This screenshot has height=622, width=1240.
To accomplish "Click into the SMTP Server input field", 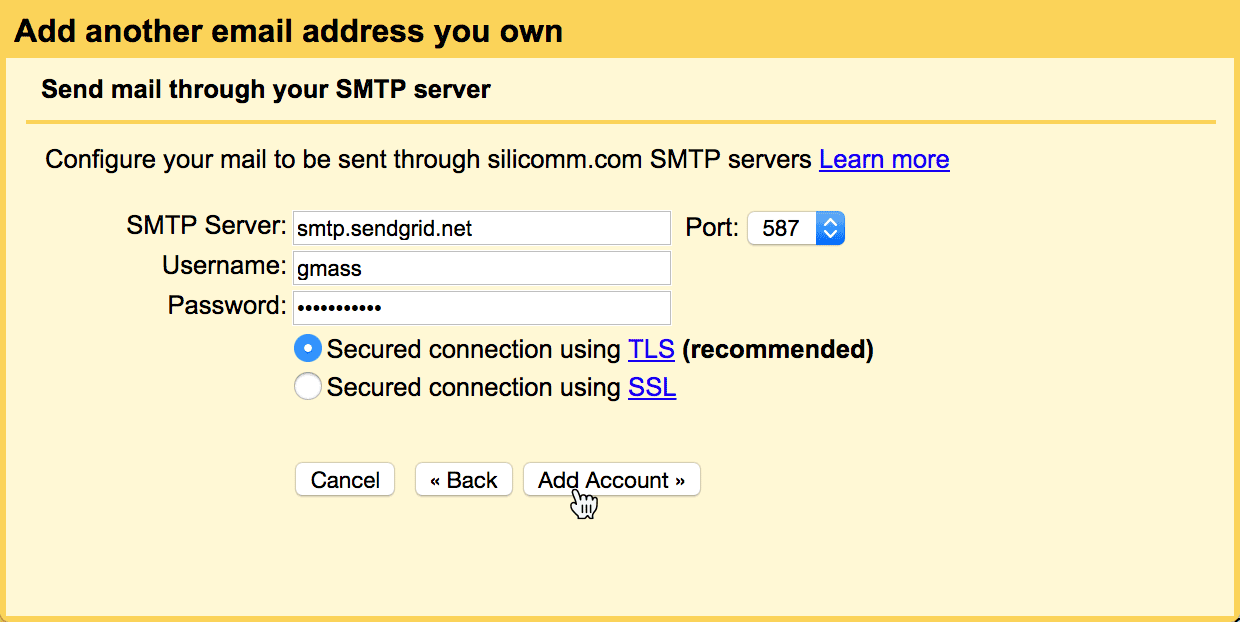I will pos(481,228).
